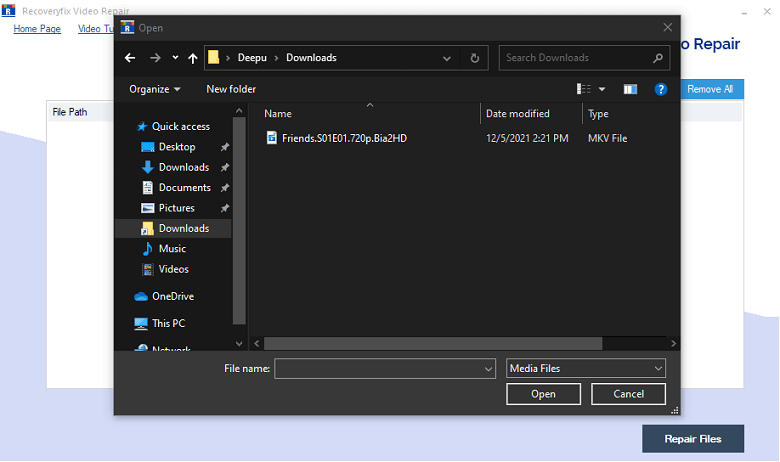
Task: Click File Path column header in Recoveryfix
Action: [x=70, y=112]
